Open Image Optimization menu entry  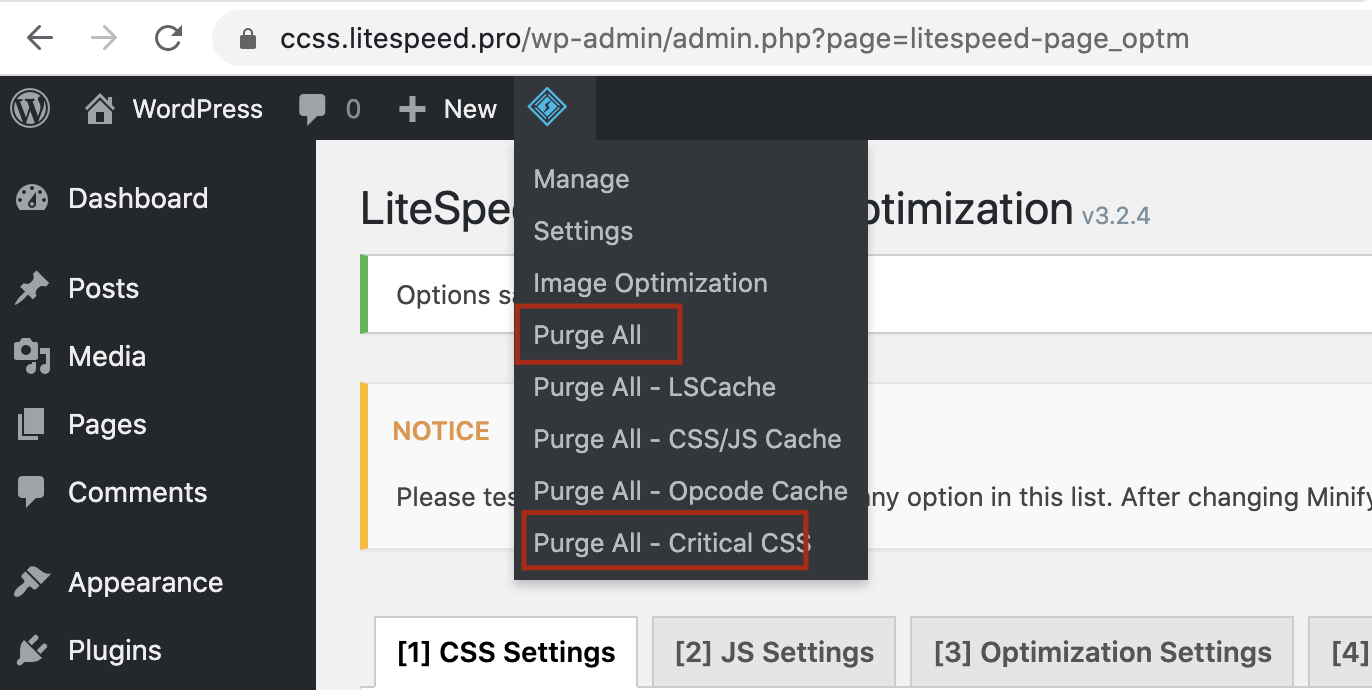click(x=650, y=283)
